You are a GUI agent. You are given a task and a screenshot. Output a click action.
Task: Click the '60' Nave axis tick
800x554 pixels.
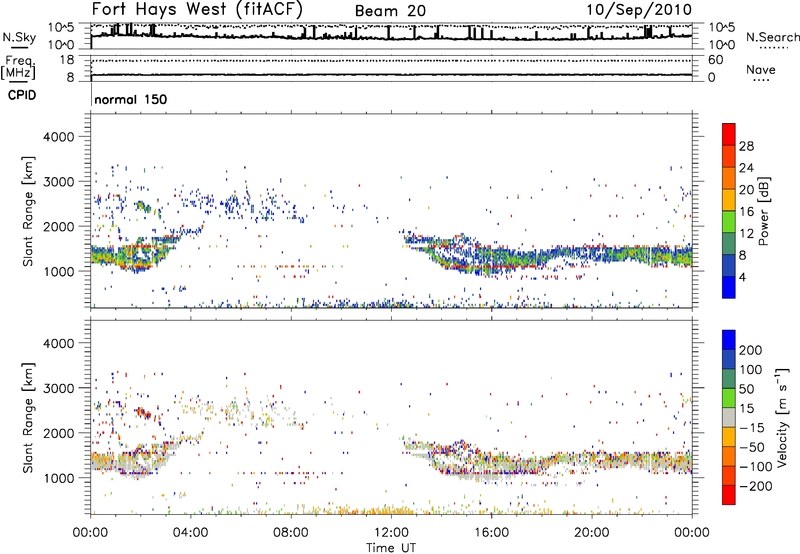pos(715,60)
